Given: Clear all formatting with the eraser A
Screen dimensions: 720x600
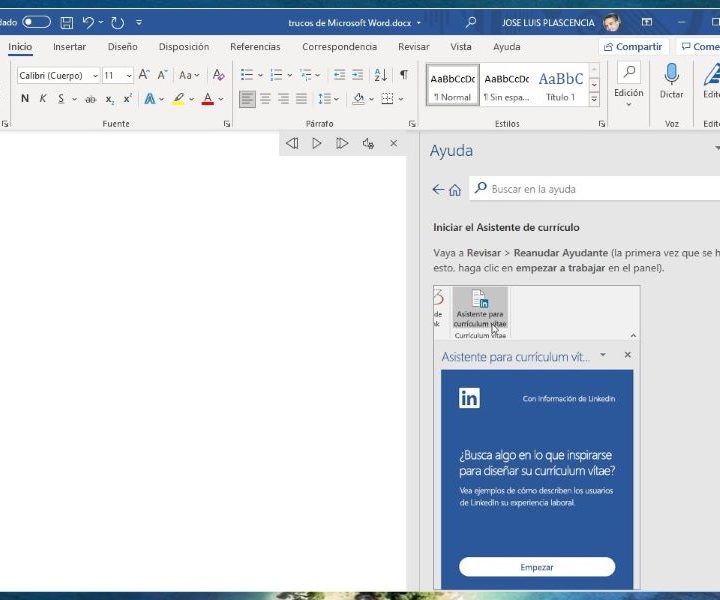Looking at the screenshot, I should 218,74.
